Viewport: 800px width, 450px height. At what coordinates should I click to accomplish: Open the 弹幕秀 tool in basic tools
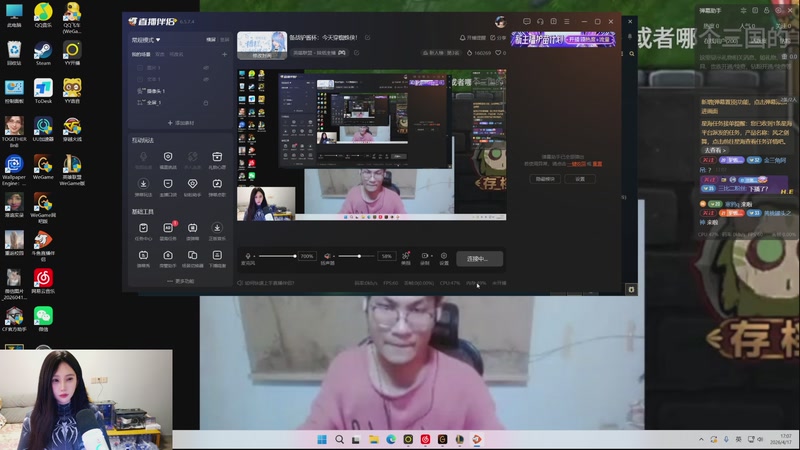pyautogui.click(x=143, y=255)
